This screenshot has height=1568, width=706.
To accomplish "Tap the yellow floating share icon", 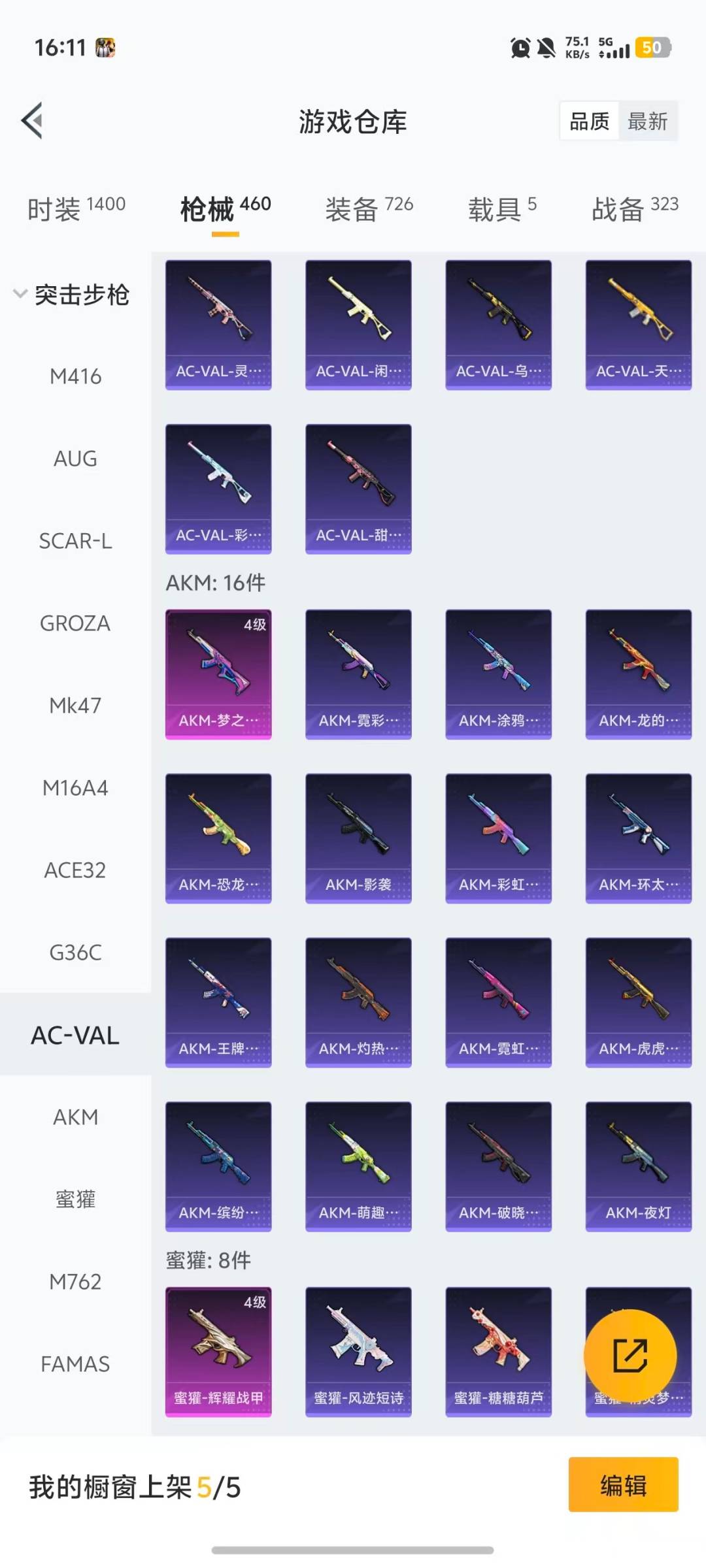I will coord(630,1356).
